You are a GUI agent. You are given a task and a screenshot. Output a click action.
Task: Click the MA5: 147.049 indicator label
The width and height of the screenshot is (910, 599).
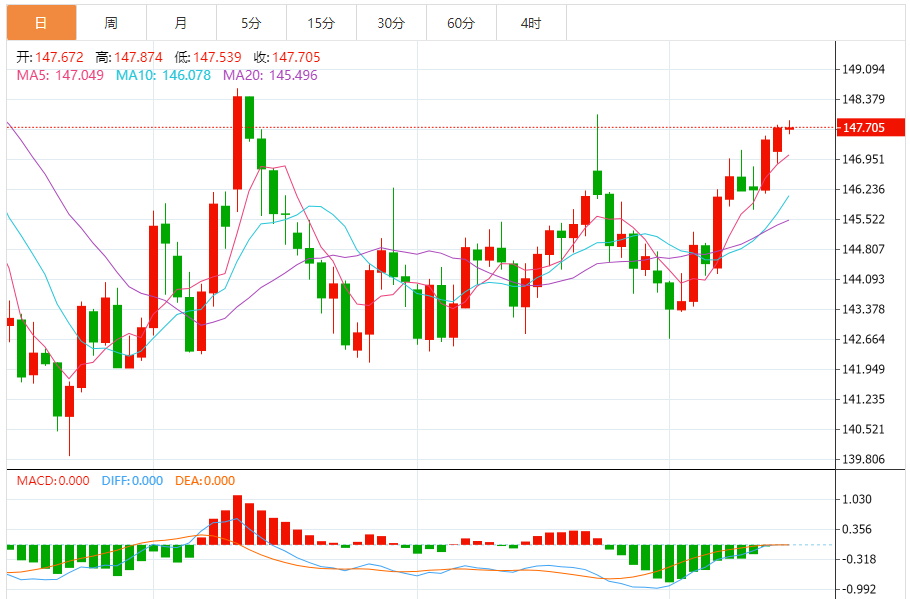pos(60,75)
